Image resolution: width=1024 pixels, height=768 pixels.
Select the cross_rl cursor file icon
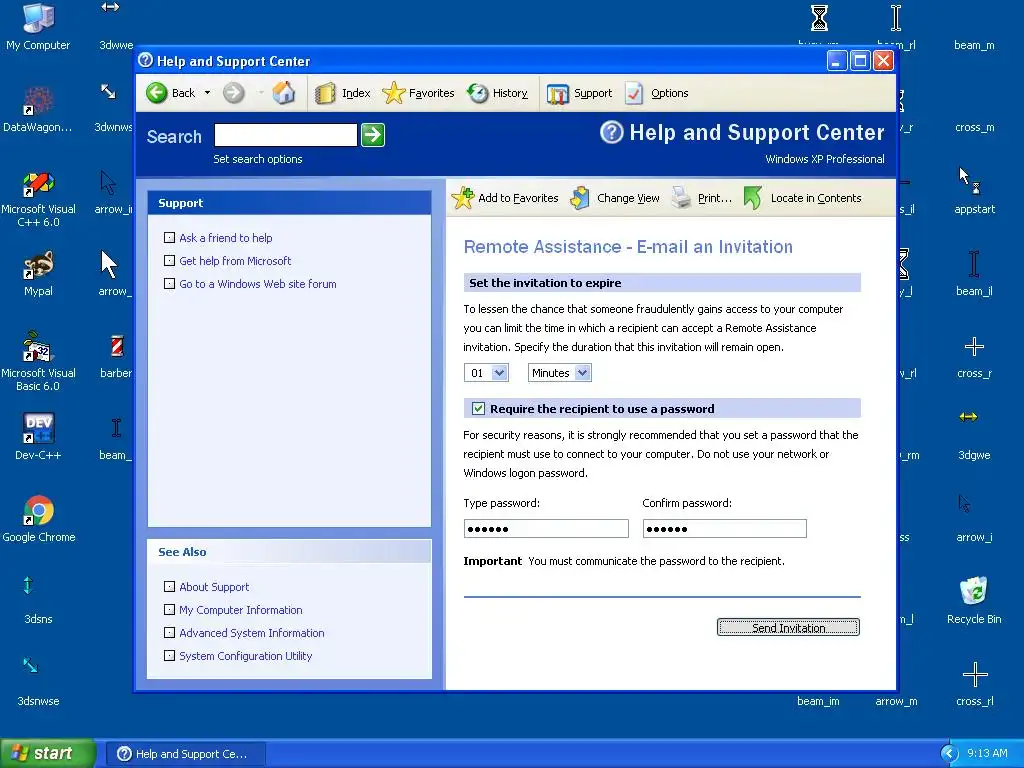(974, 682)
